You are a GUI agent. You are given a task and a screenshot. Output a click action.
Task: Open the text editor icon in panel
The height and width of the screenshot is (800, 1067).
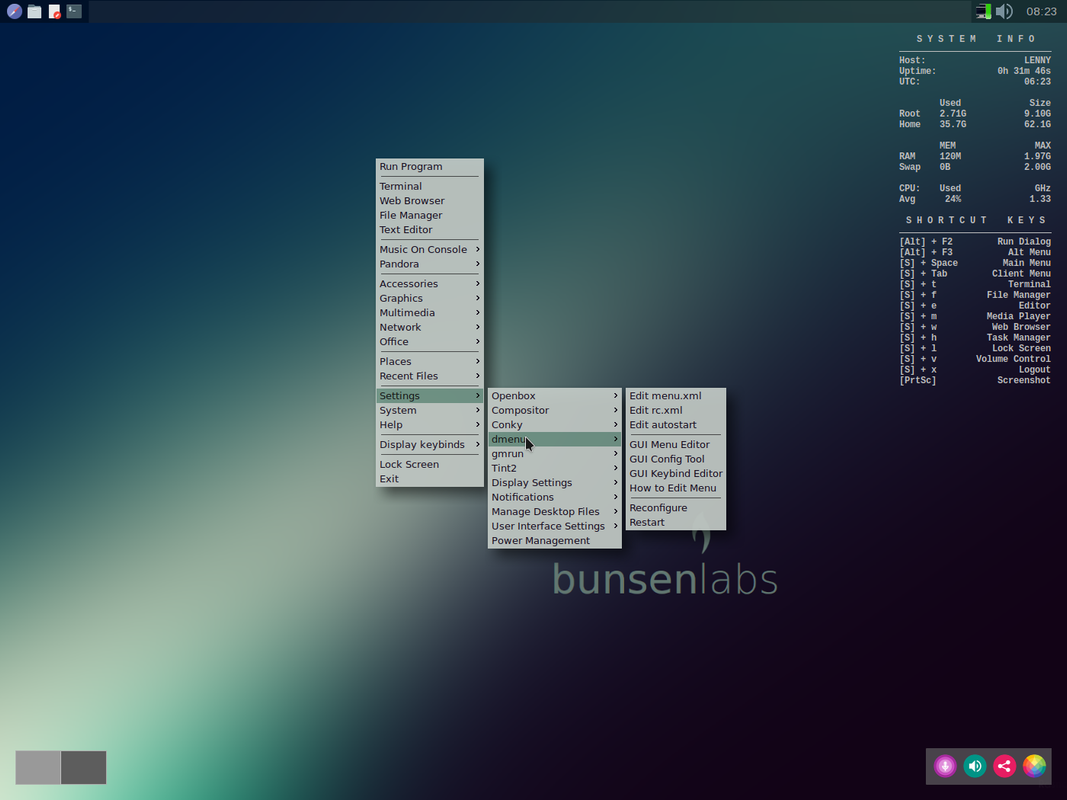tap(54, 12)
